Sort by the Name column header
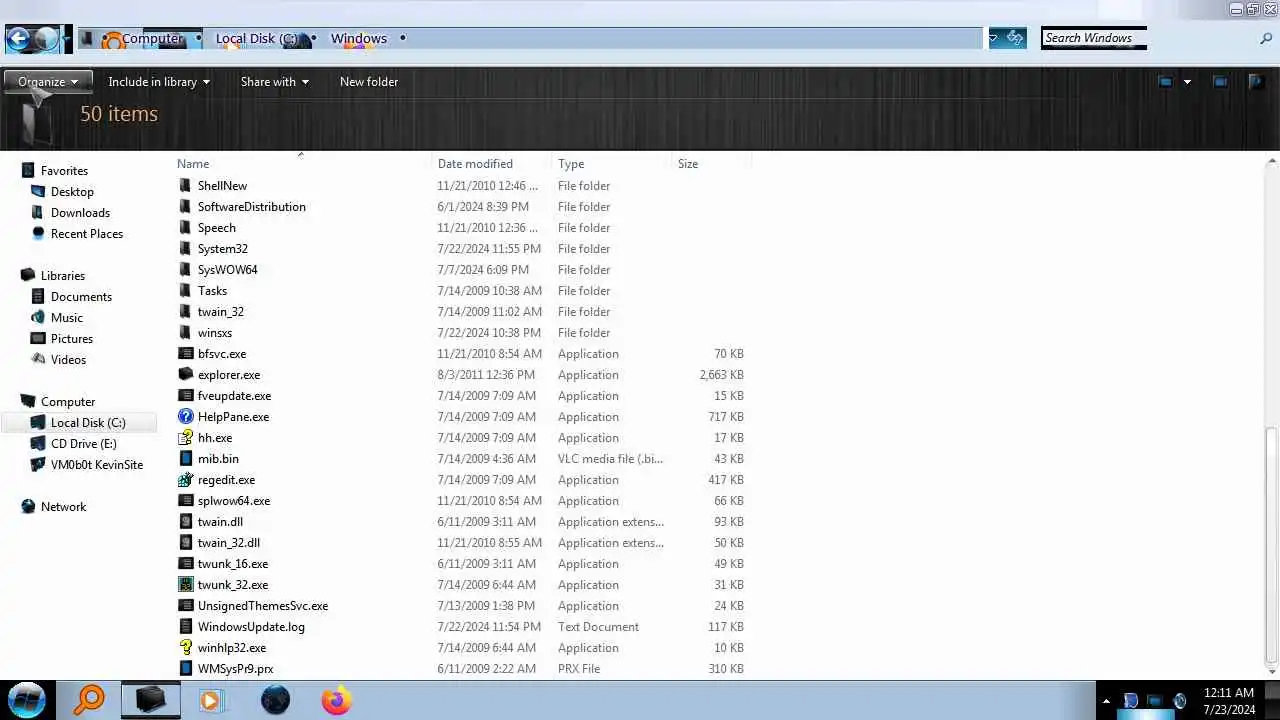This screenshot has width=1280, height=720. click(x=193, y=164)
